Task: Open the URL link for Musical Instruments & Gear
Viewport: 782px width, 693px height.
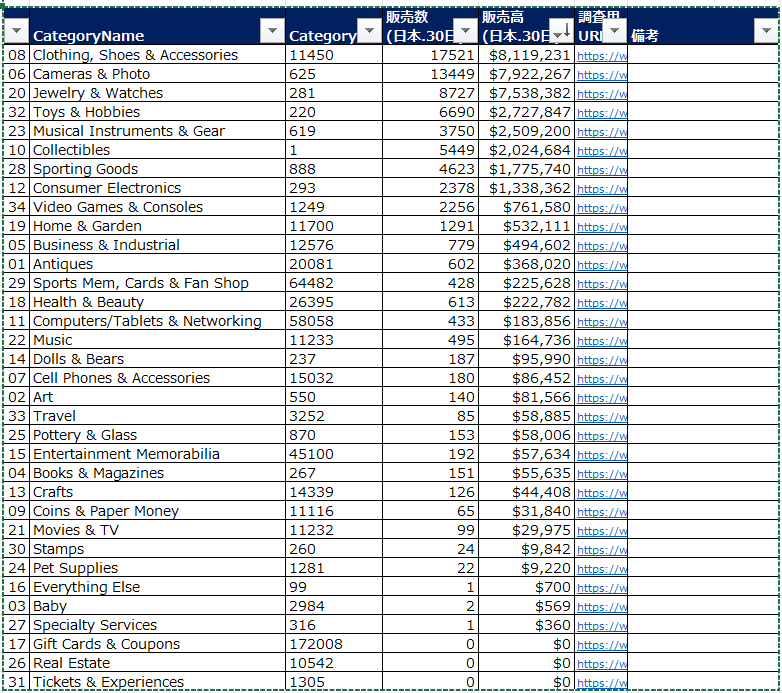Action: click(601, 132)
